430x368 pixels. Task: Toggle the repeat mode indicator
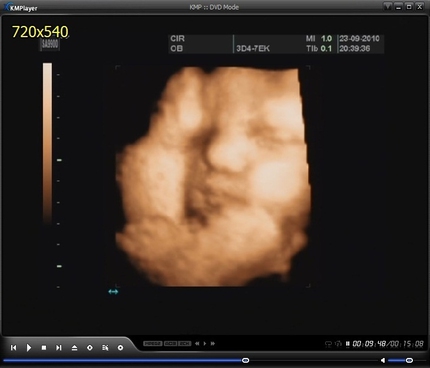tap(328, 344)
